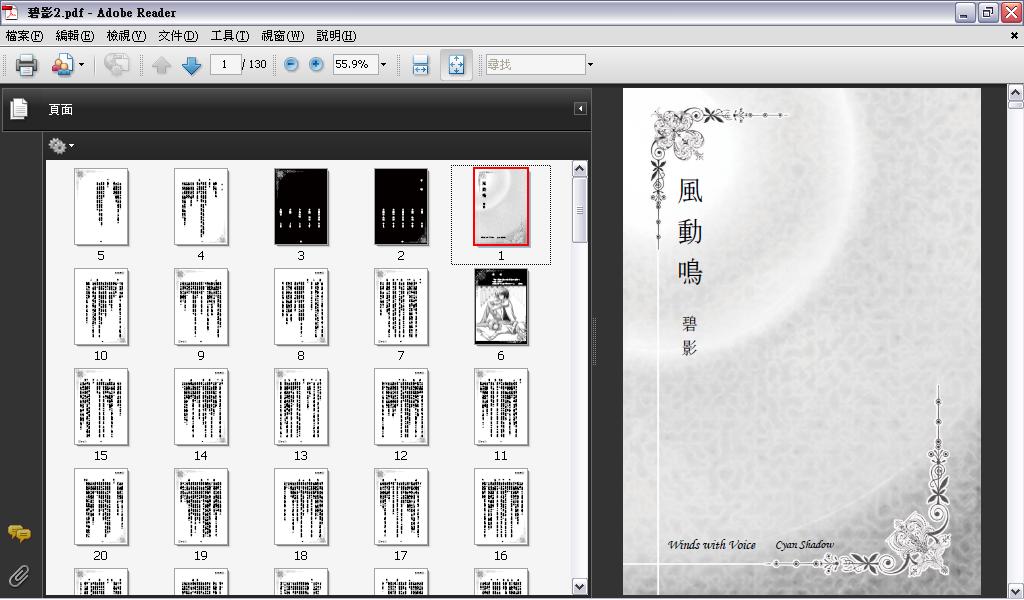This screenshot has width=1024, height=600.
Task: Click the thumbnail panel scrollbar thumb
Action: tap(579, 210)
